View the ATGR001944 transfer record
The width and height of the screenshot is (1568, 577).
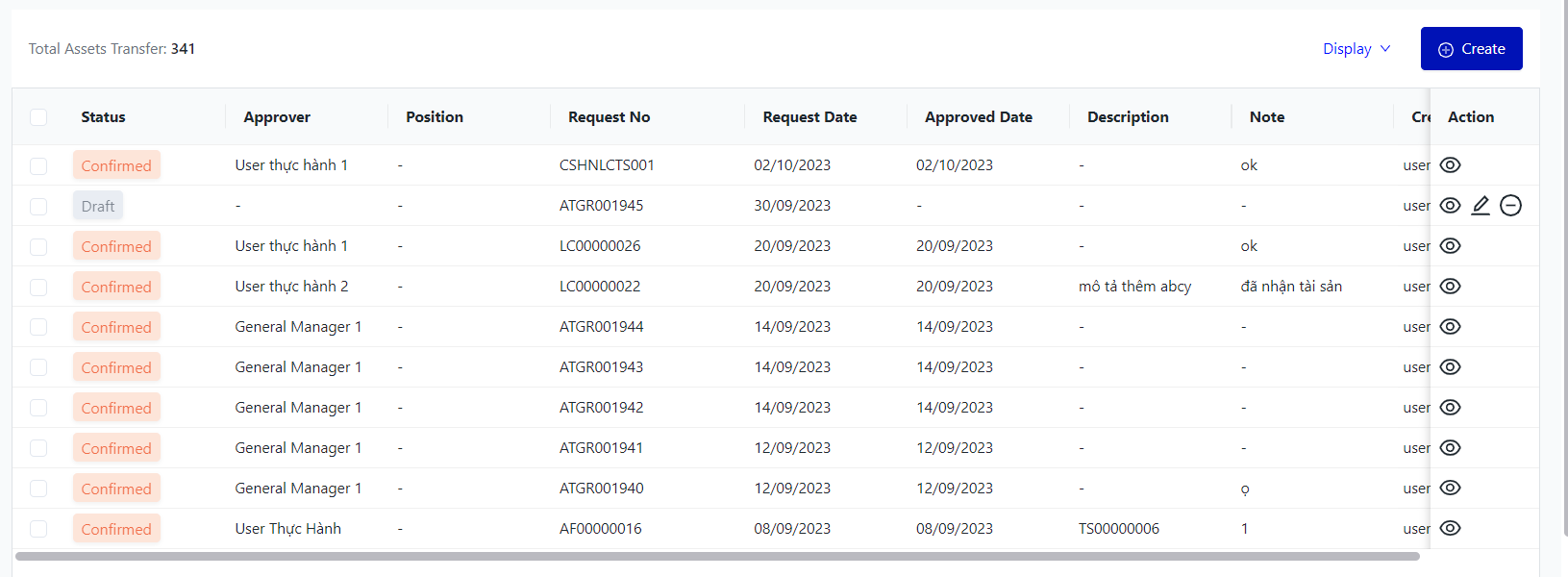pos(1450,327)
